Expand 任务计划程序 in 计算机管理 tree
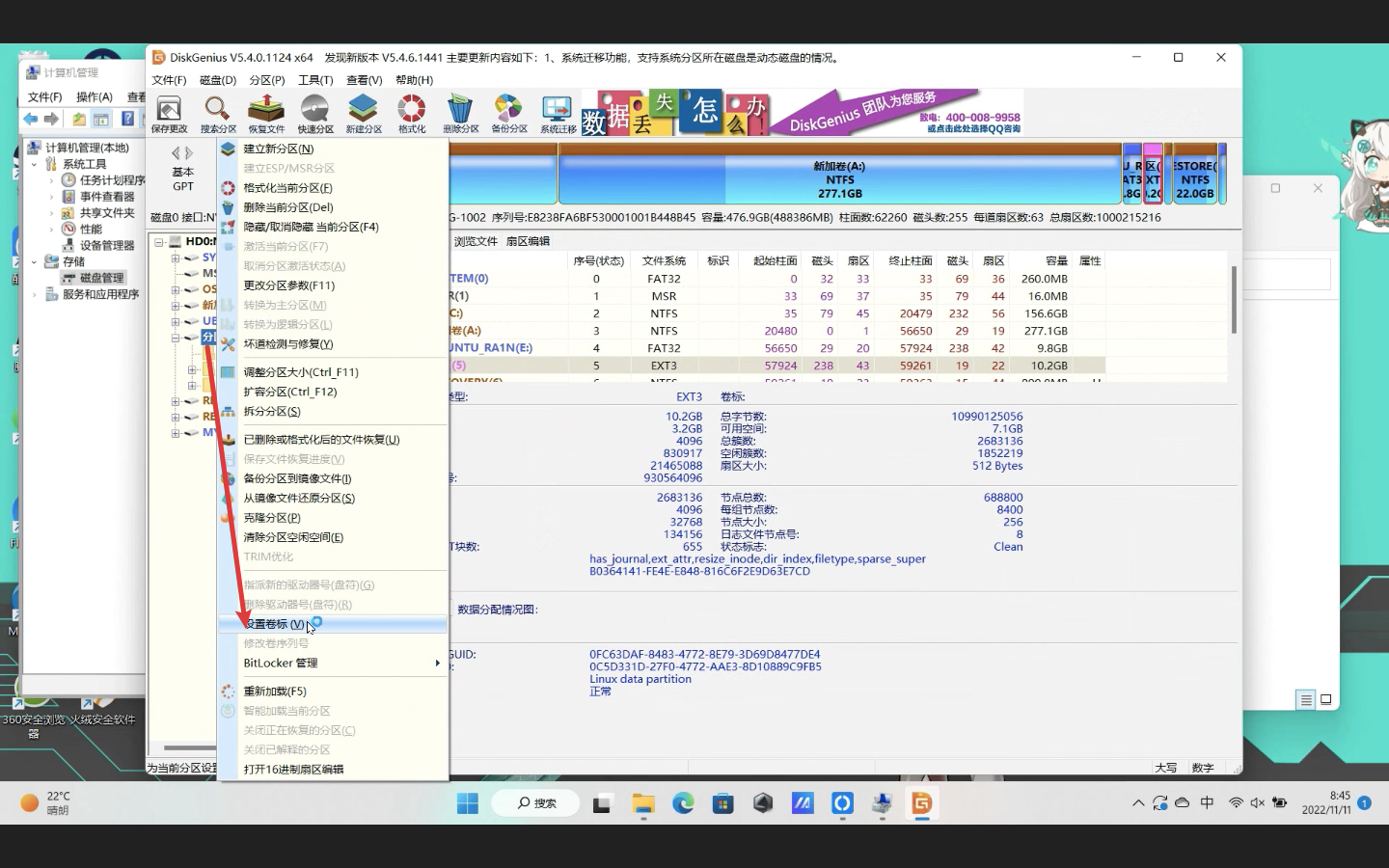 click(52, 180)
